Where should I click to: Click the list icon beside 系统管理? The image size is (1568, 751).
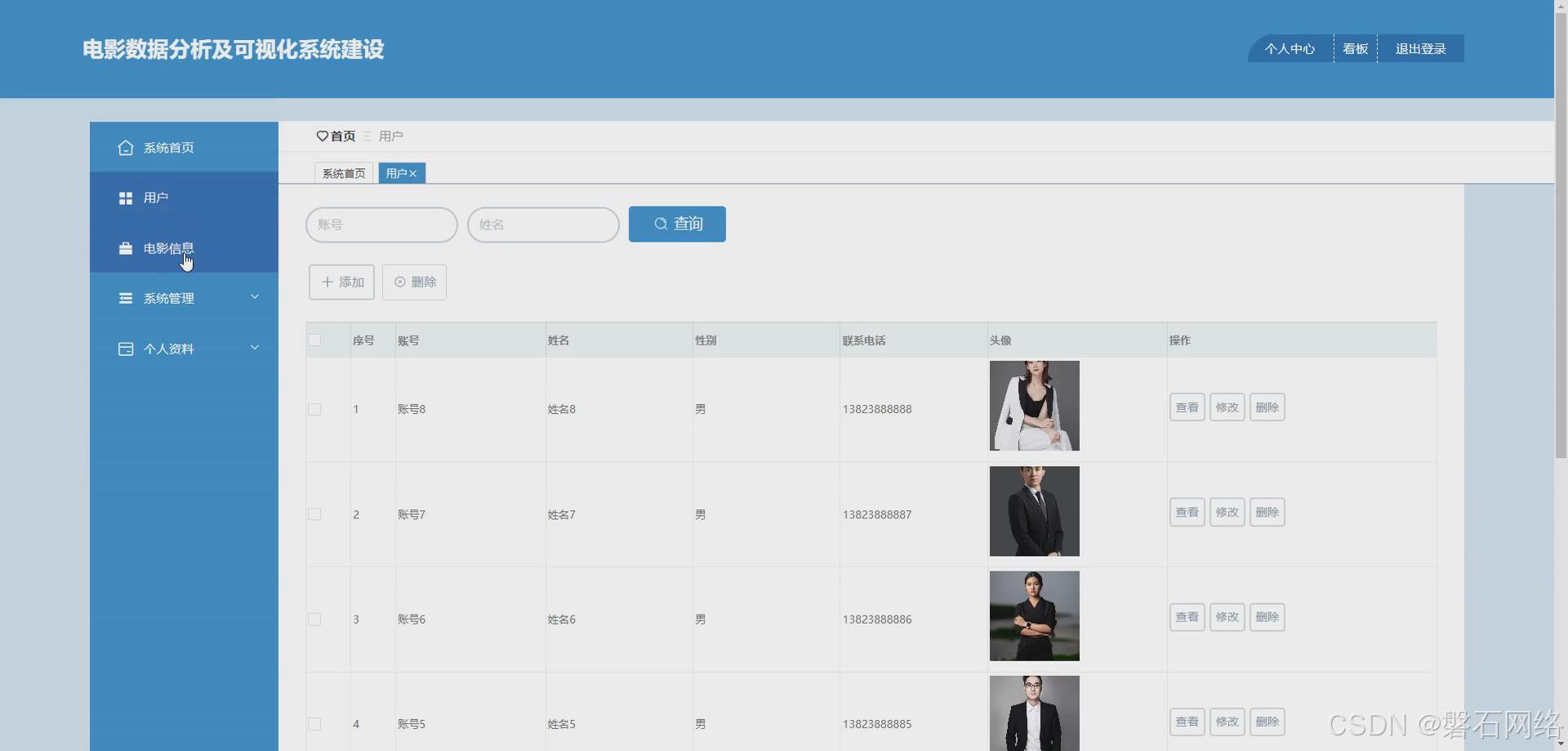[125, 299]
